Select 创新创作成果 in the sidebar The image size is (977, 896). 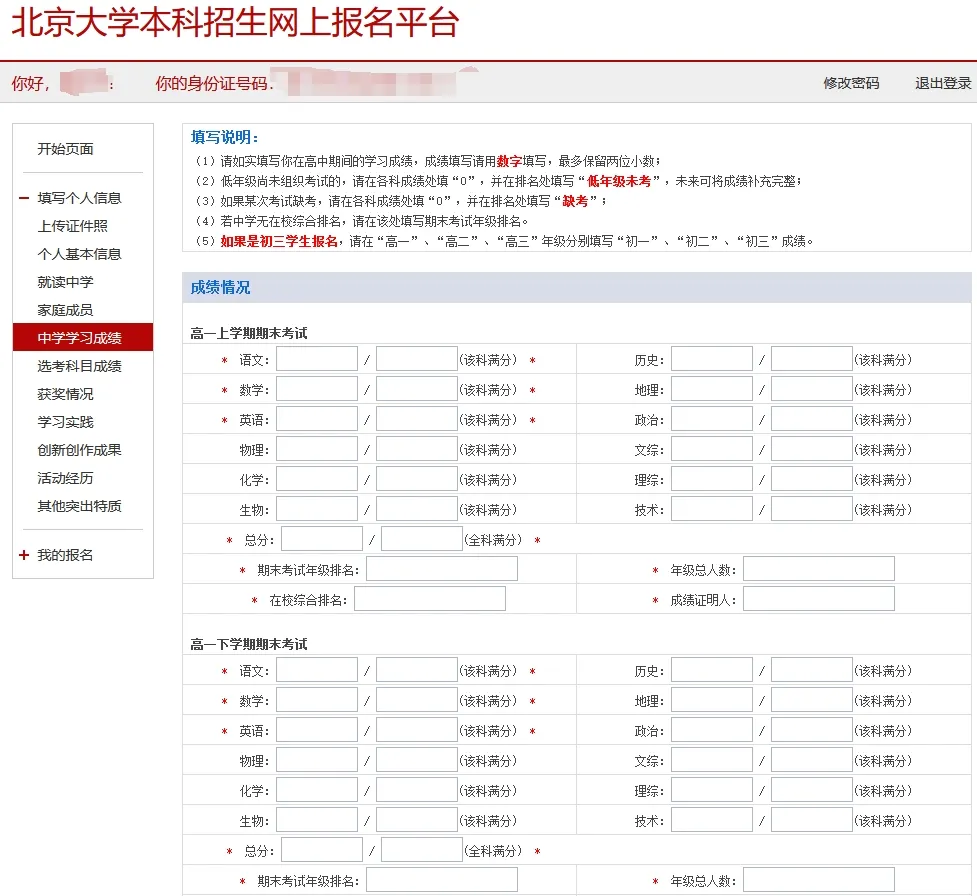tap(79, 450)
